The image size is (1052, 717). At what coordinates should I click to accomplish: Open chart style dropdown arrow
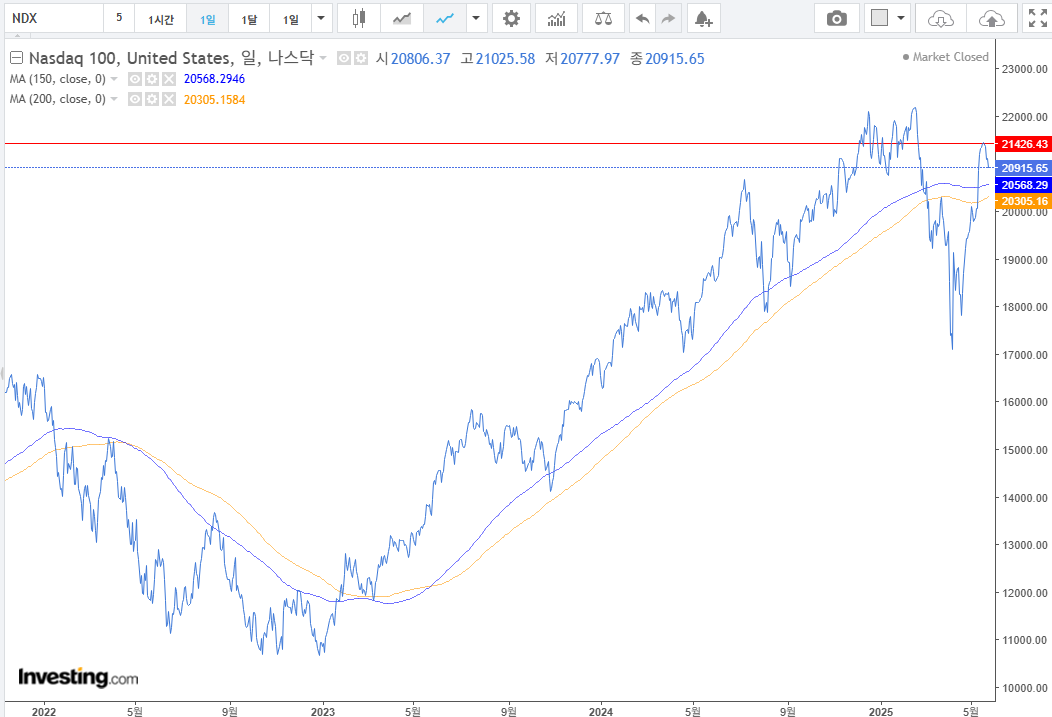tap(476, 19)
